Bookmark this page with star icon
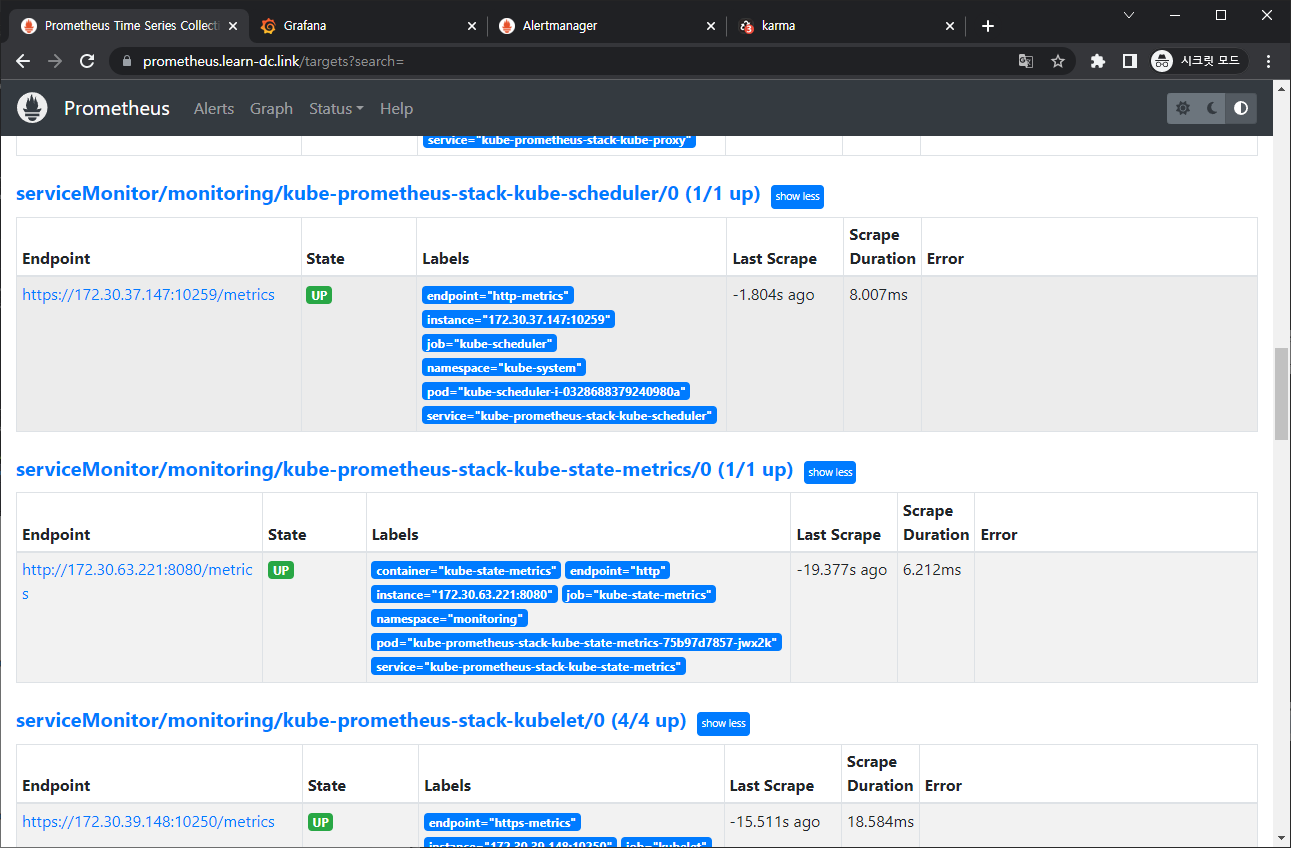Viewport: 1291px width, 848px height. (1057, 61)
